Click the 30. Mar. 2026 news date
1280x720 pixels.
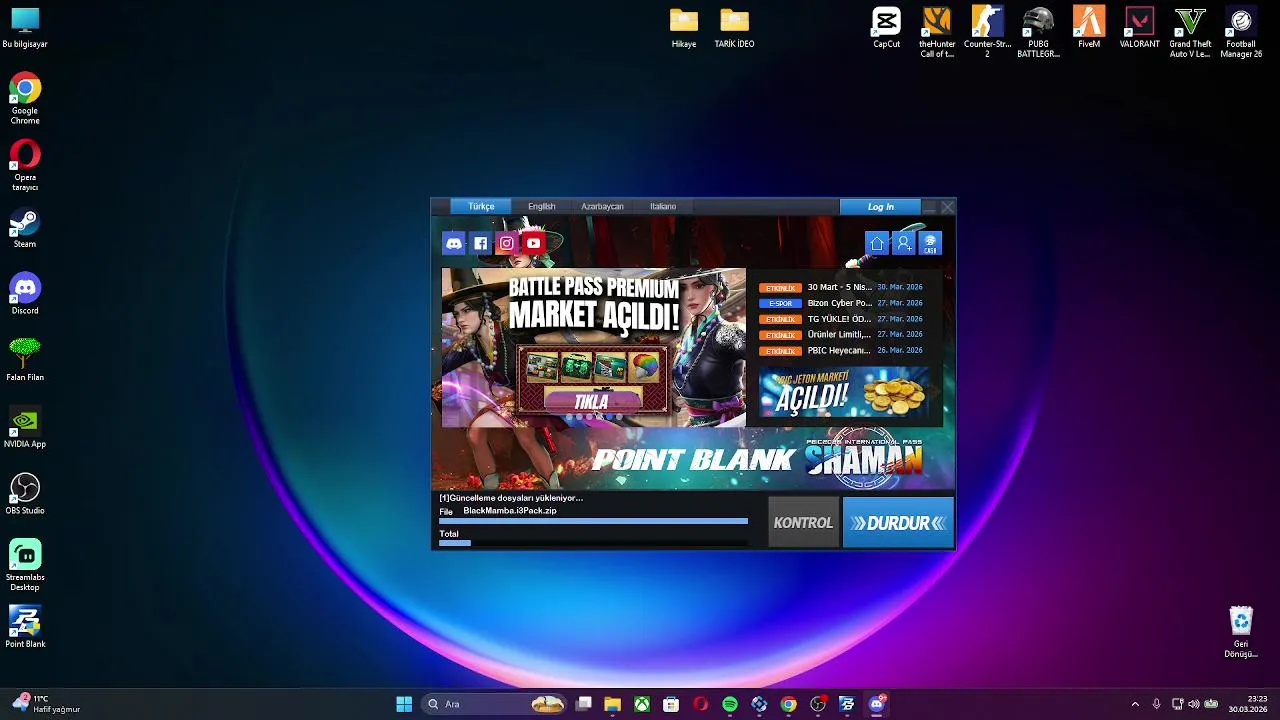tap(900, 287)
